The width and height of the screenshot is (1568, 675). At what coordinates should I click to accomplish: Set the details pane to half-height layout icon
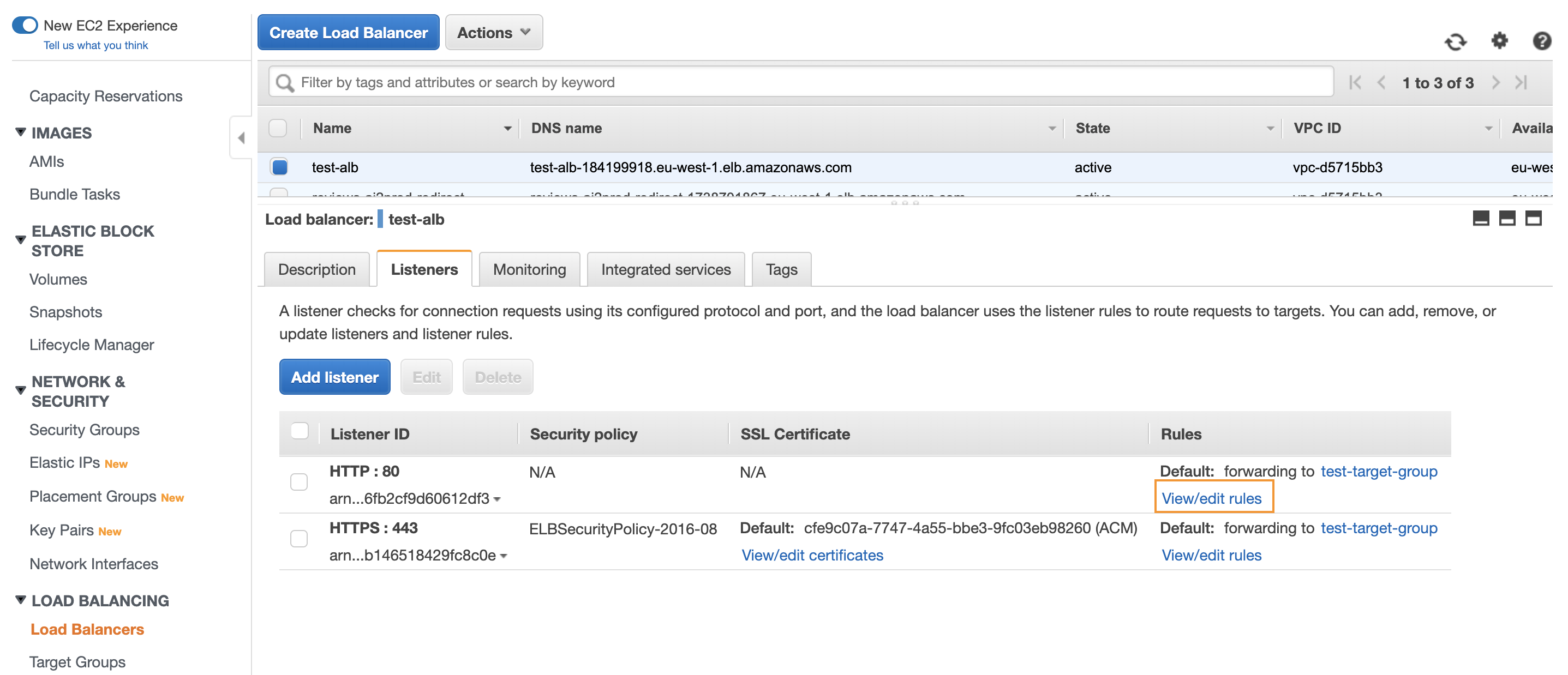[1507, 218]
